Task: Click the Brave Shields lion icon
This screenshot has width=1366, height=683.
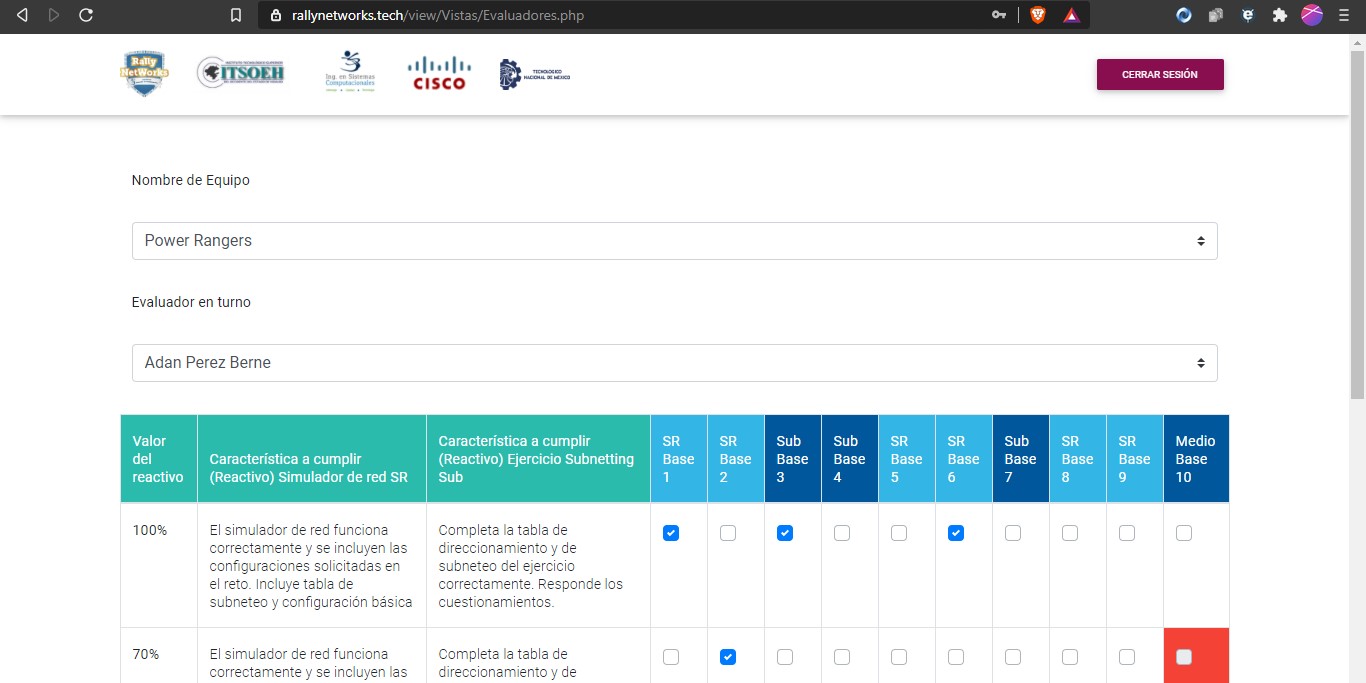Action: (x=1038, y=15)
